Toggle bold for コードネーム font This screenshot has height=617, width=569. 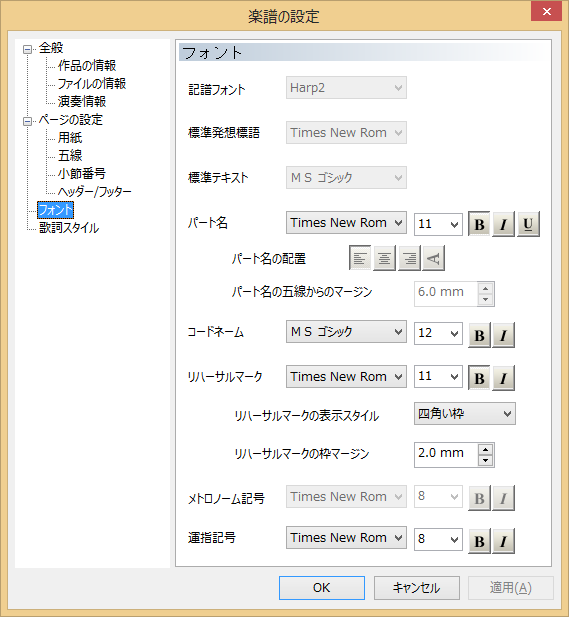(479, 335)
